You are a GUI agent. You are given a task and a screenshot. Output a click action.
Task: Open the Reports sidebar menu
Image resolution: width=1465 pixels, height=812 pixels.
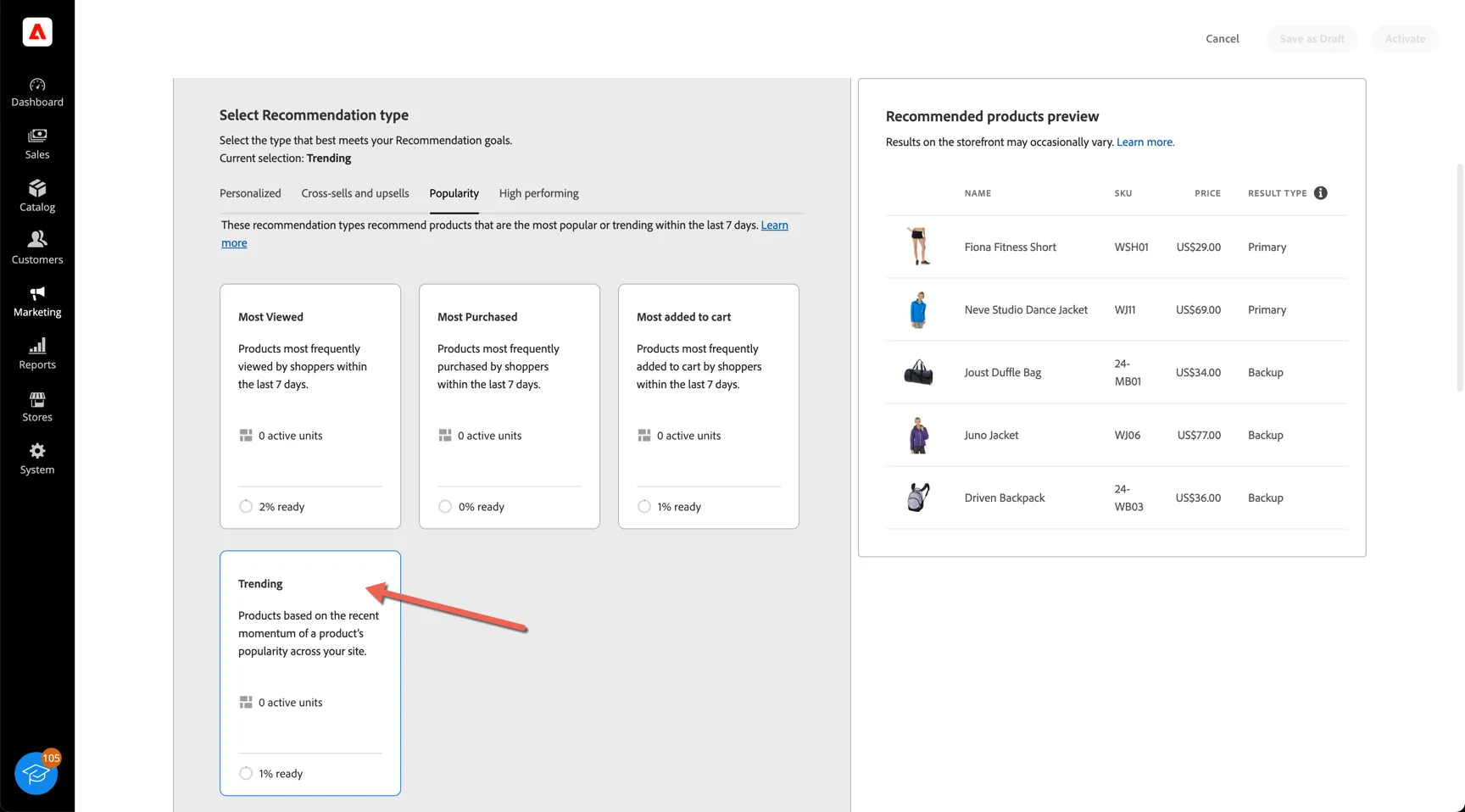coord(37,354)
